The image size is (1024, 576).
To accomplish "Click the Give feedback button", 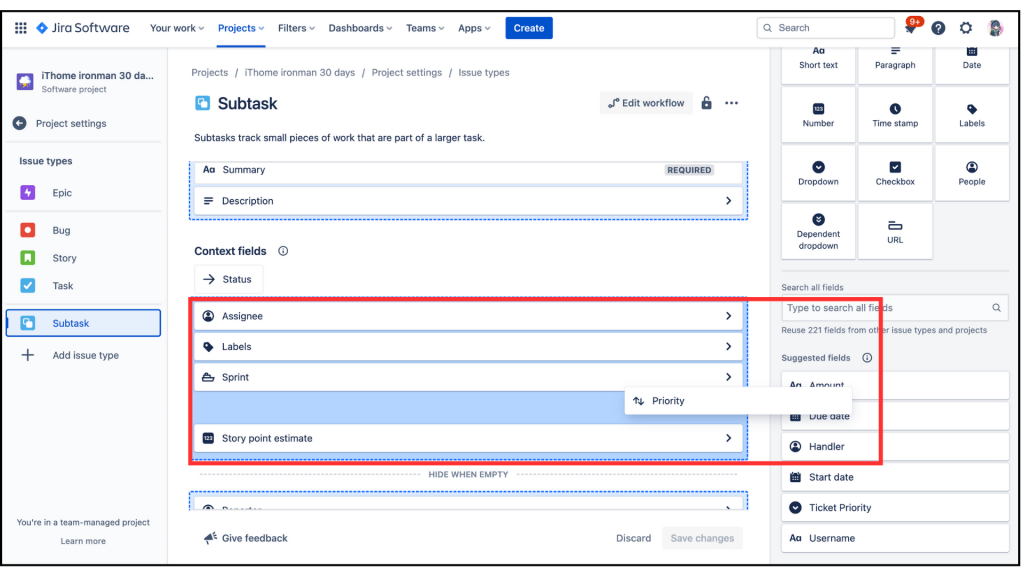I will (246, 538).
